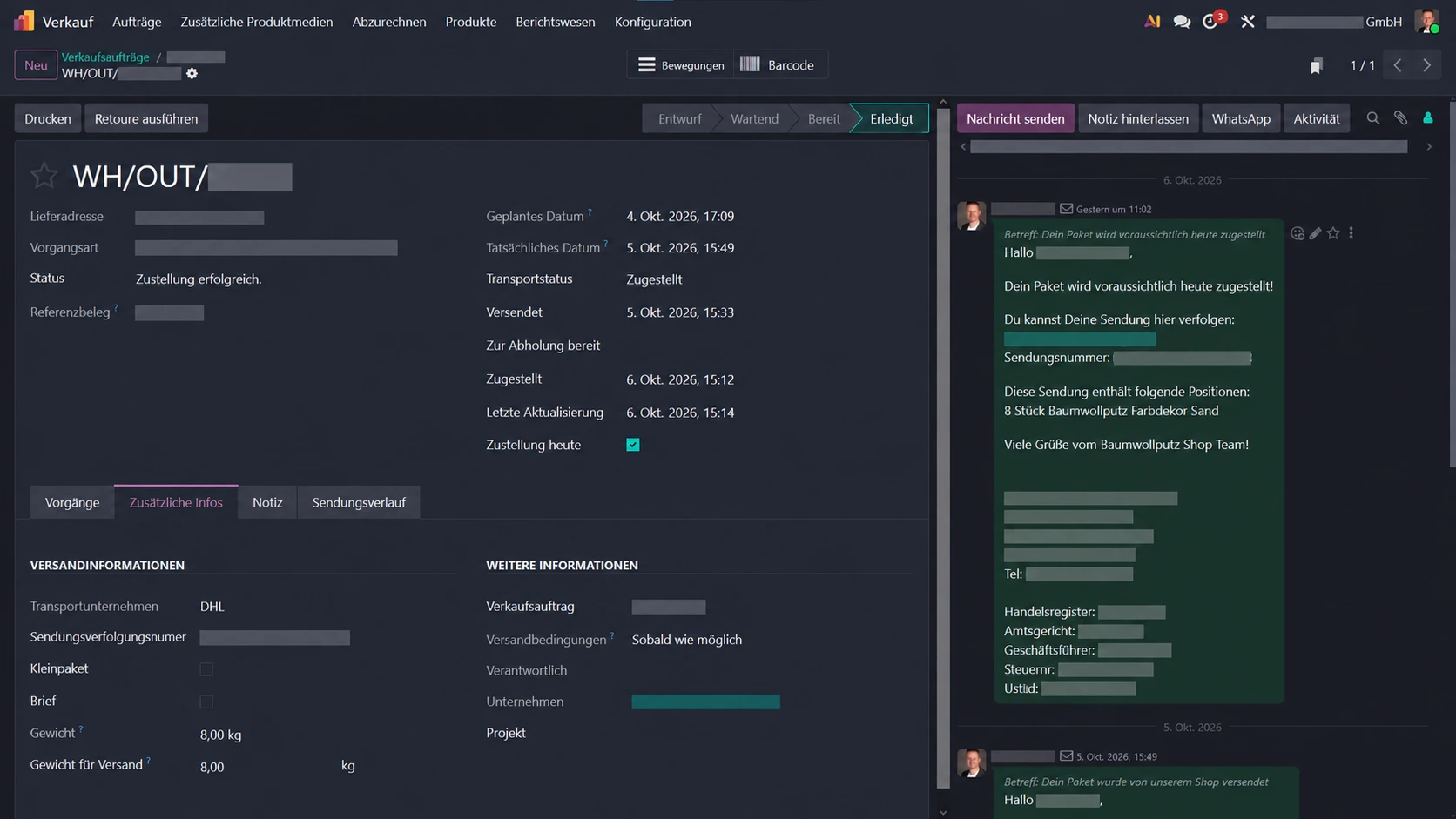The image size is (1456, 819).
Task: Search chatter messages magnifier icon
Action: (1372, 117)
